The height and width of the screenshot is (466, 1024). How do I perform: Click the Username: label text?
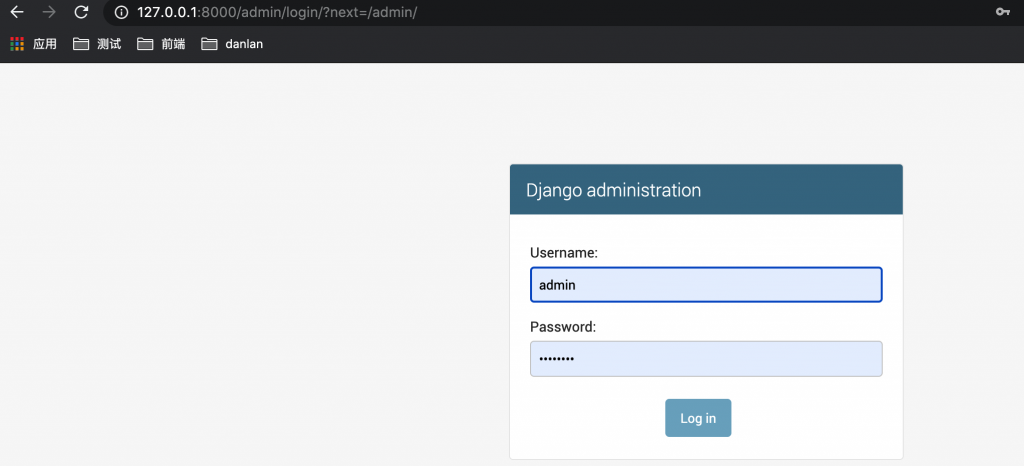click(563, 254)
